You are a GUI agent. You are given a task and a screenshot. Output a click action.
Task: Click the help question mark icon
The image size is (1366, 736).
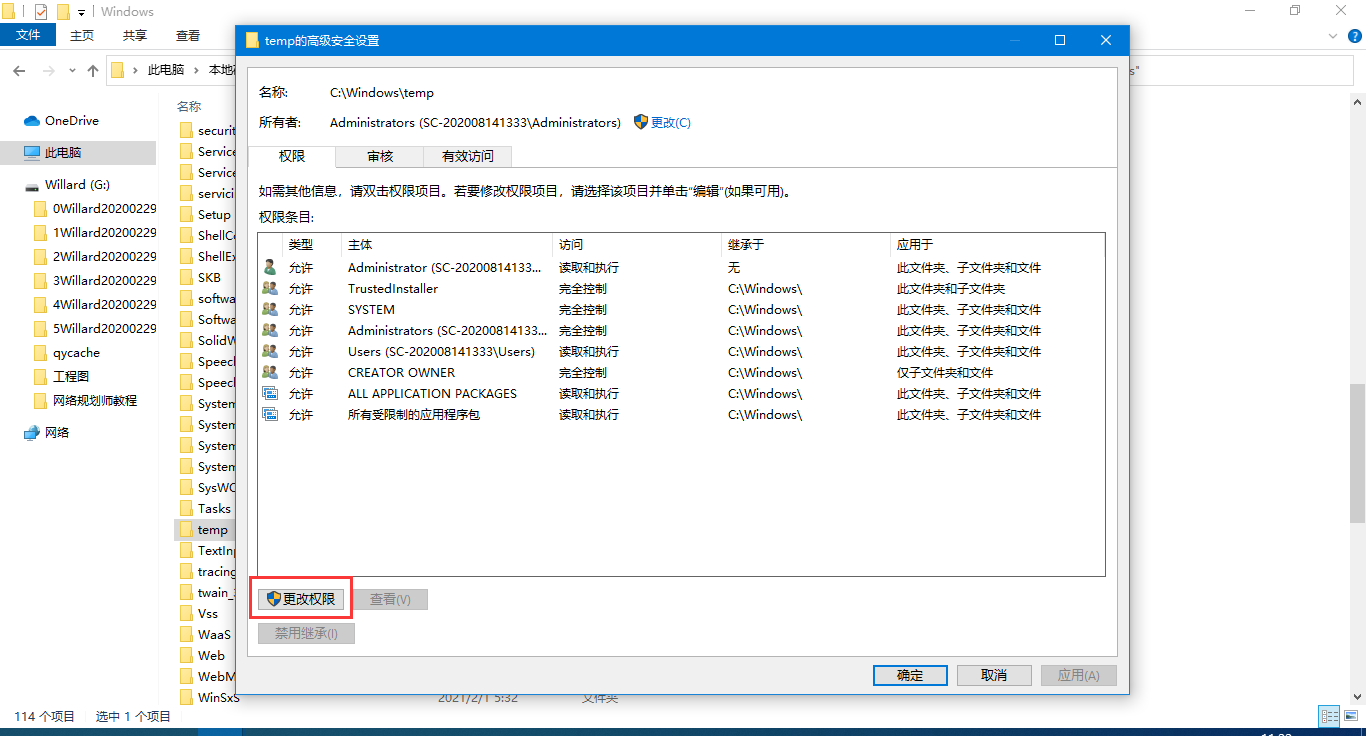[1355, 36]
